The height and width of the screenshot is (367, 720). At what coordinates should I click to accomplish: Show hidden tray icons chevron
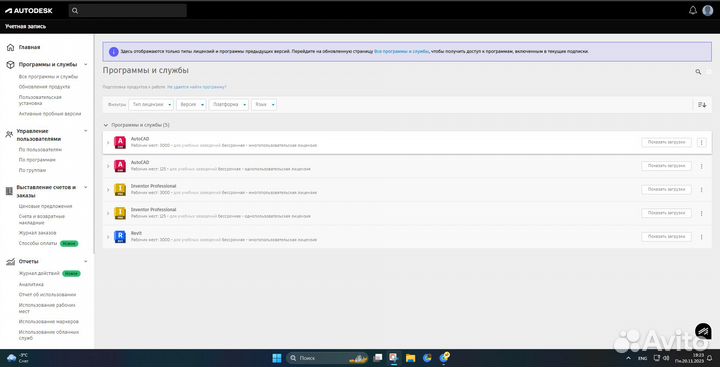tap(628, 358)
